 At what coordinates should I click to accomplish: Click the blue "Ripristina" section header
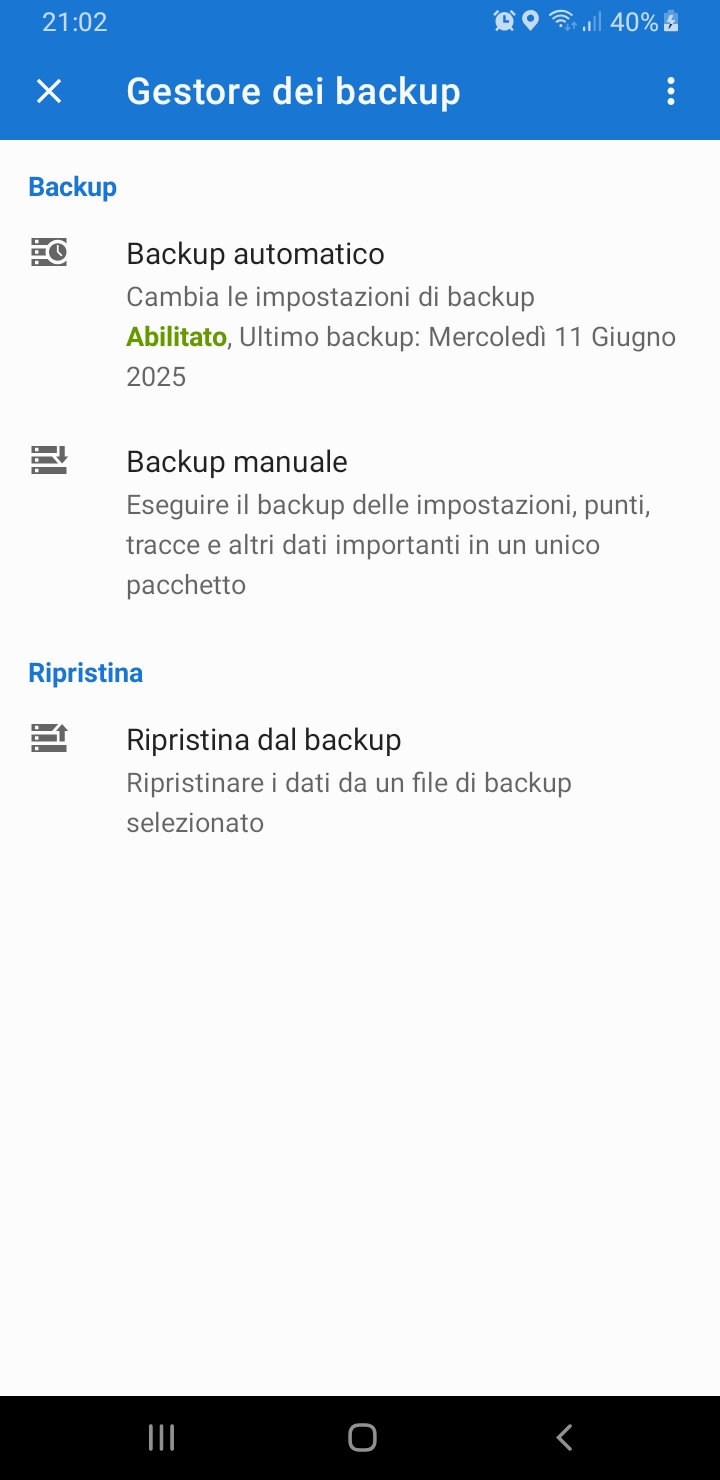[86, 673]
